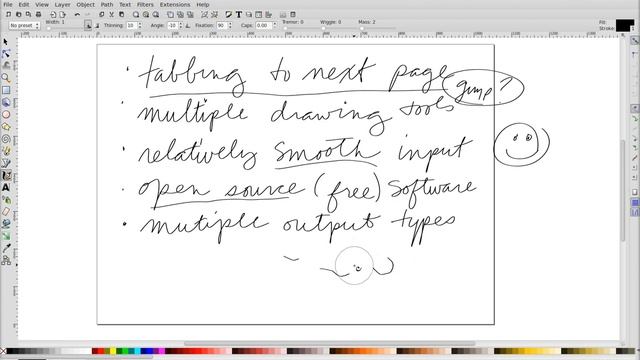640x360 pixels.
Task: Select the Stars and polygons tool
Action: 6,127
